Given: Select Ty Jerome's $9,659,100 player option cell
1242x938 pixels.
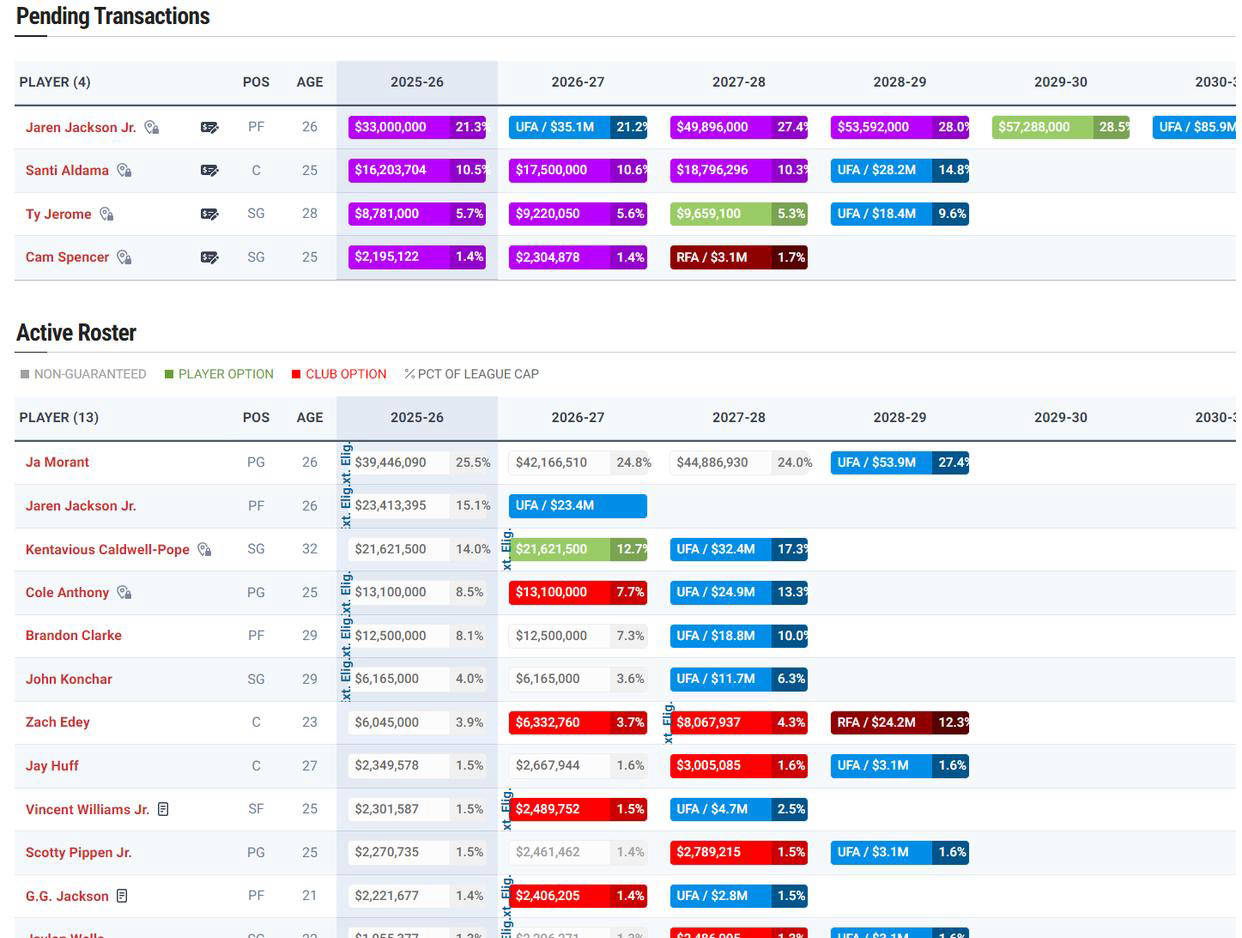Looking at the screenshot, I should click(739, 214).
